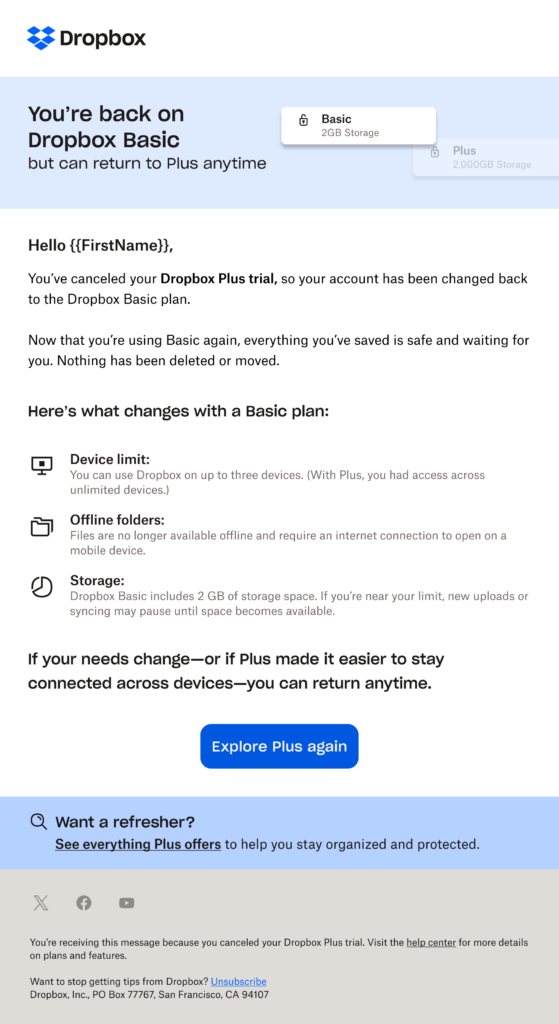Click the magnifier icon beside Want a refresher
Viewport: 559px width, 1024px height.
(x=39, y=821)
